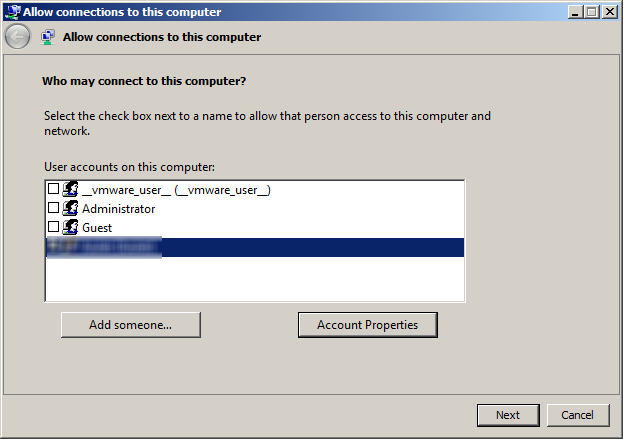This screenshot has height=439, width=623.
Task: Proceed with the Next button
Action: click(x=508, y=415)
